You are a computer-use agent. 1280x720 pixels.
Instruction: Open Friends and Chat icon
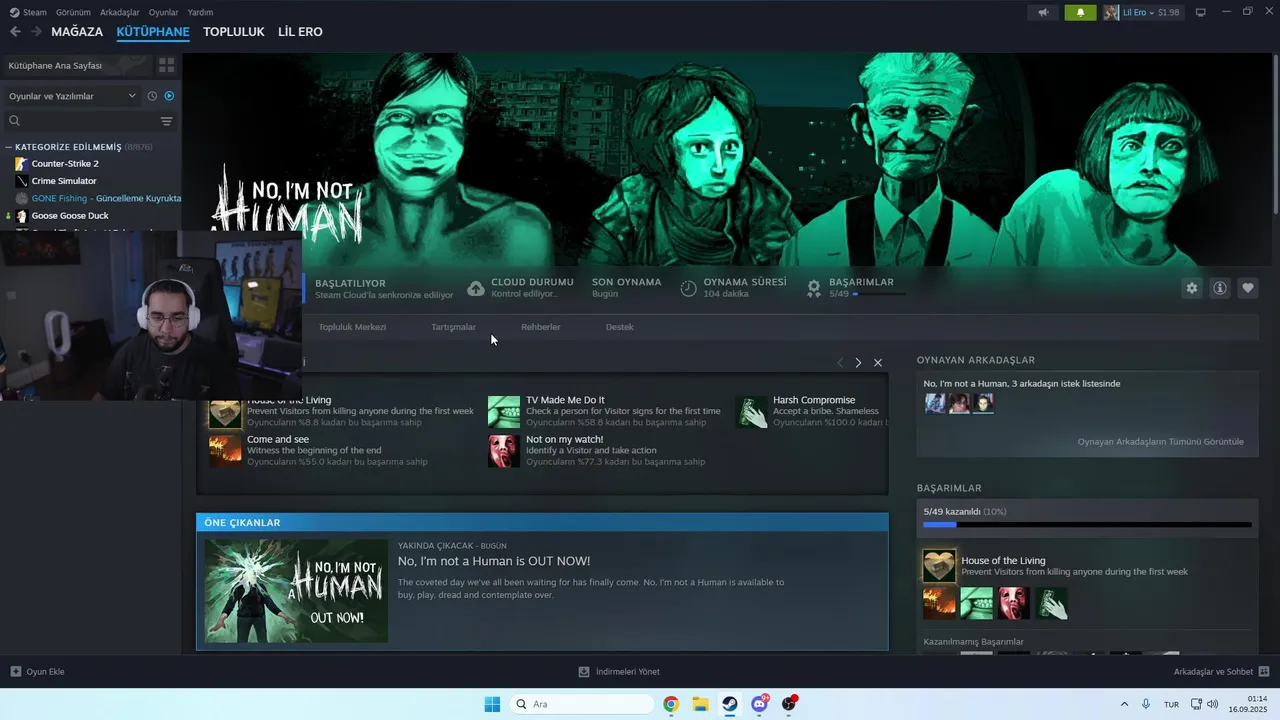[1264, 672]
